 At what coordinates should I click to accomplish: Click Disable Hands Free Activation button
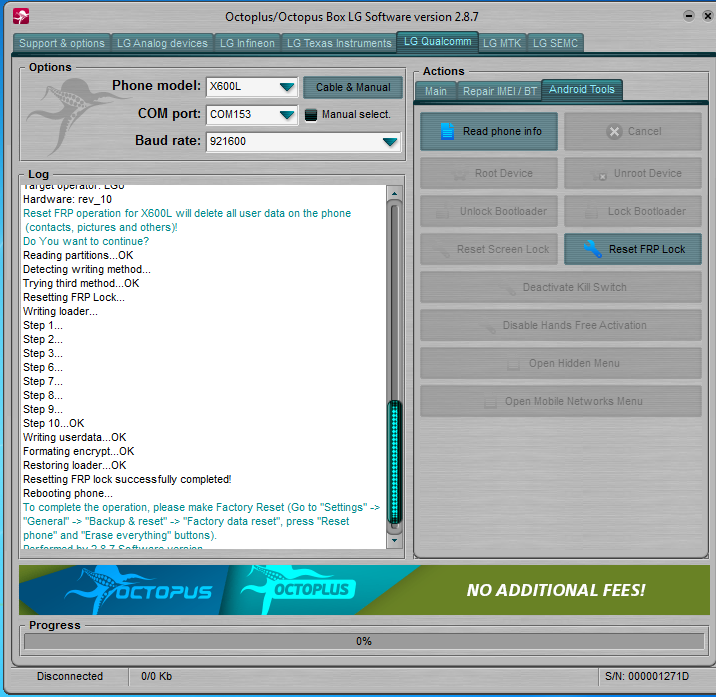coord(561,325)
